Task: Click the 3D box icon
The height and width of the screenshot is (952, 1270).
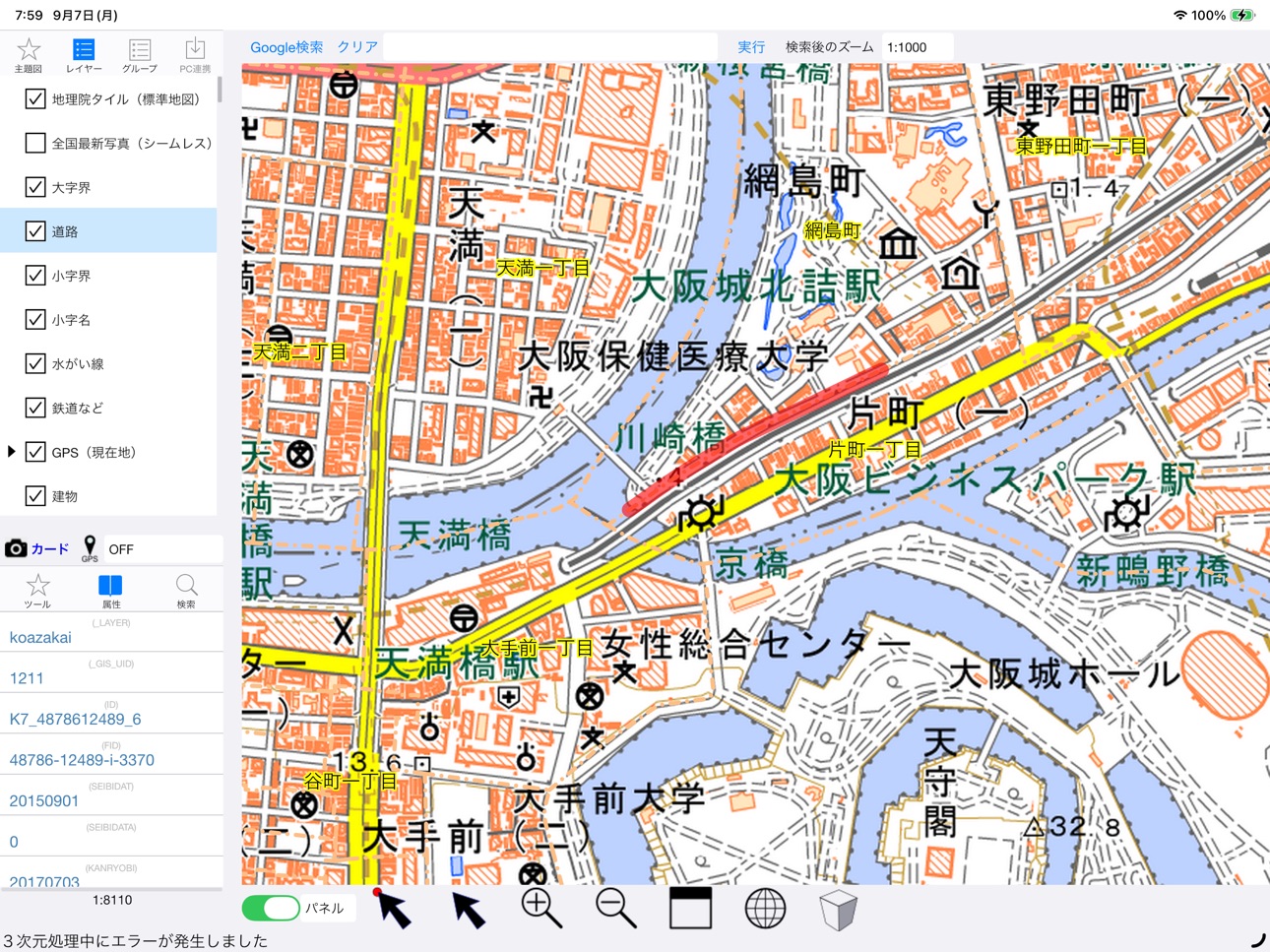Action: [x=839, y=910]
